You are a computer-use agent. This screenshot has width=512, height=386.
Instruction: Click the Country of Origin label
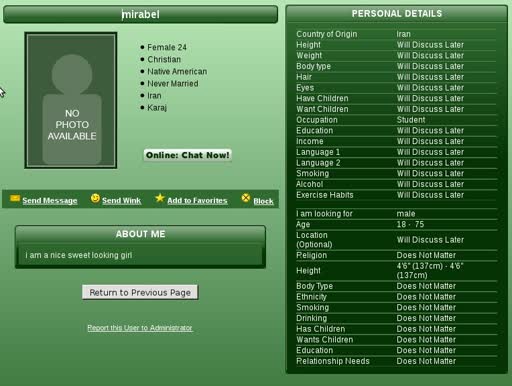pyautogui.click(x=327, y=34)
